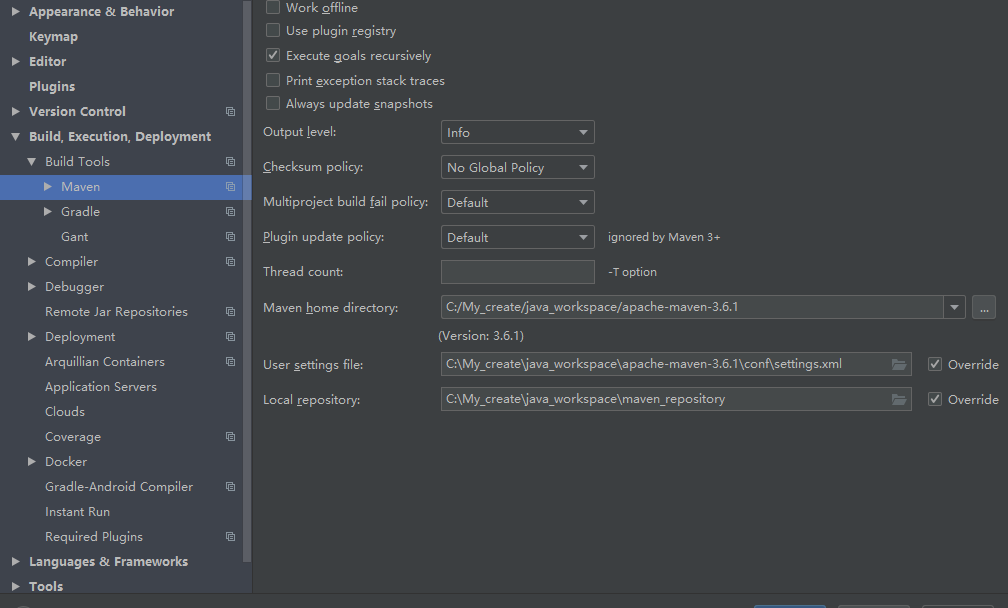Open Checksum policy dropdown
This screenshot has height=608, width=1008.
click(x=518, y=167)
